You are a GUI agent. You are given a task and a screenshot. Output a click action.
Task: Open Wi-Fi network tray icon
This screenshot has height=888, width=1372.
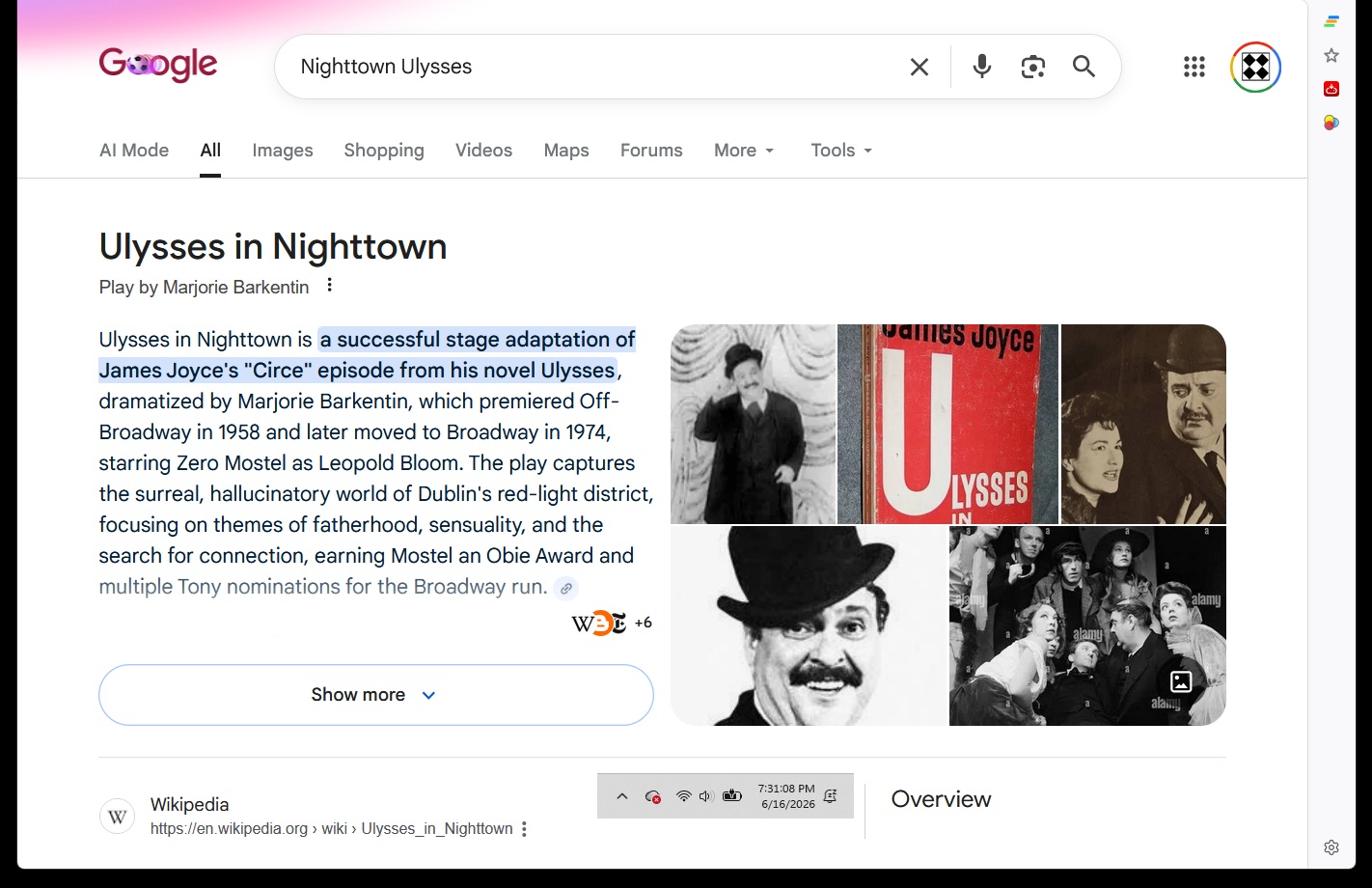[683, 796]
